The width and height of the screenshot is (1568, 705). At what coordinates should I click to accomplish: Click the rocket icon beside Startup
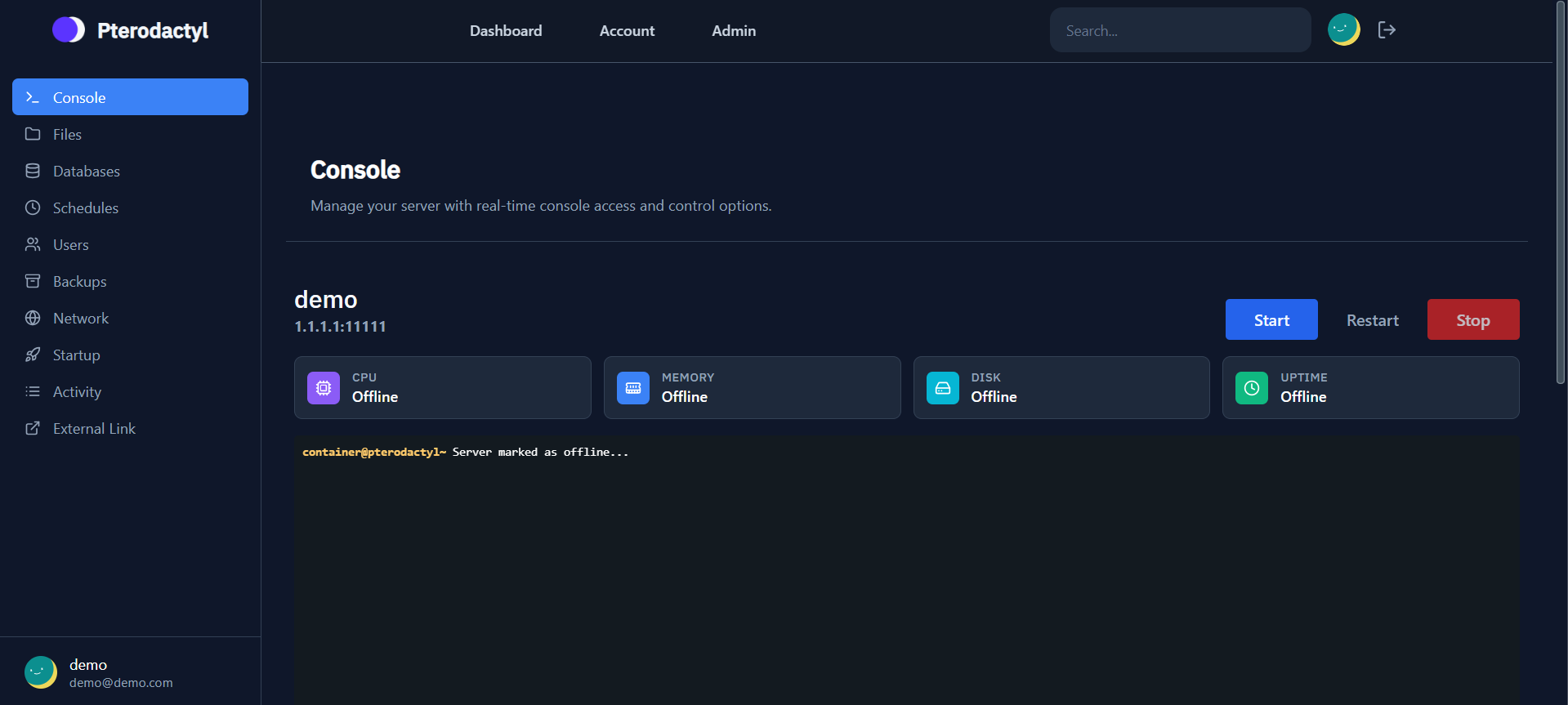coord(33,355)
